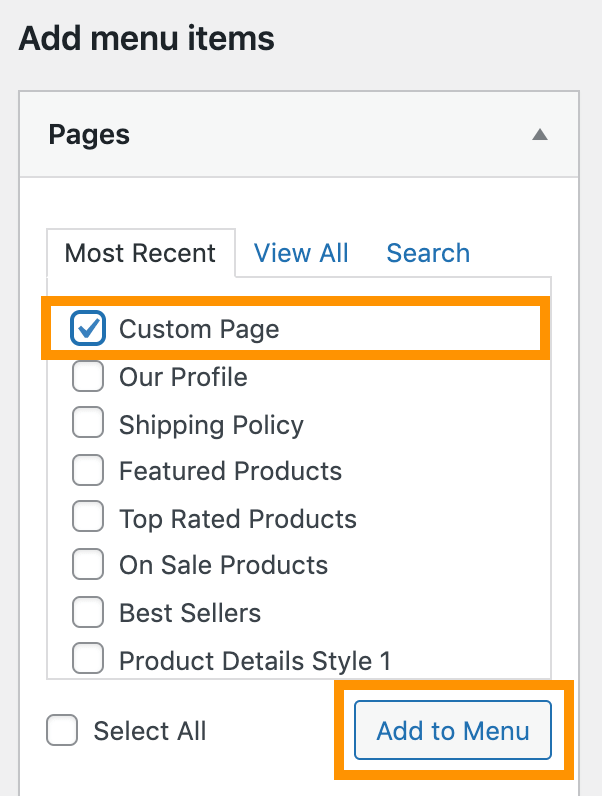
Task: Click the Select All label text
Action: pyautogui.click(x=150, y=731)
